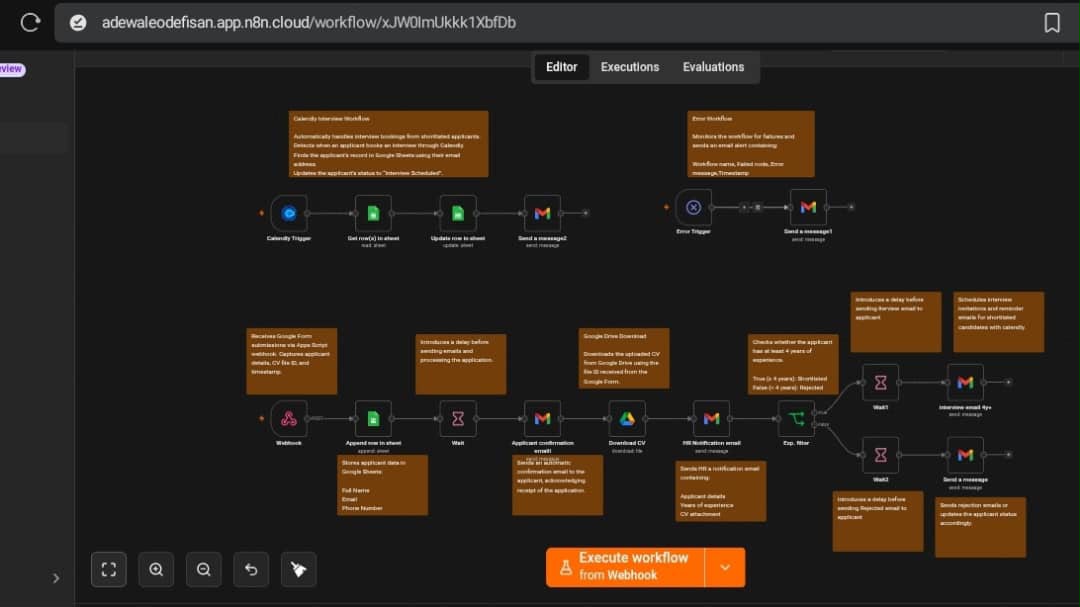Click the sticky note about sending HR a notification email
Viewport: 1080px width, 607px height.
(x=720, y=491)
